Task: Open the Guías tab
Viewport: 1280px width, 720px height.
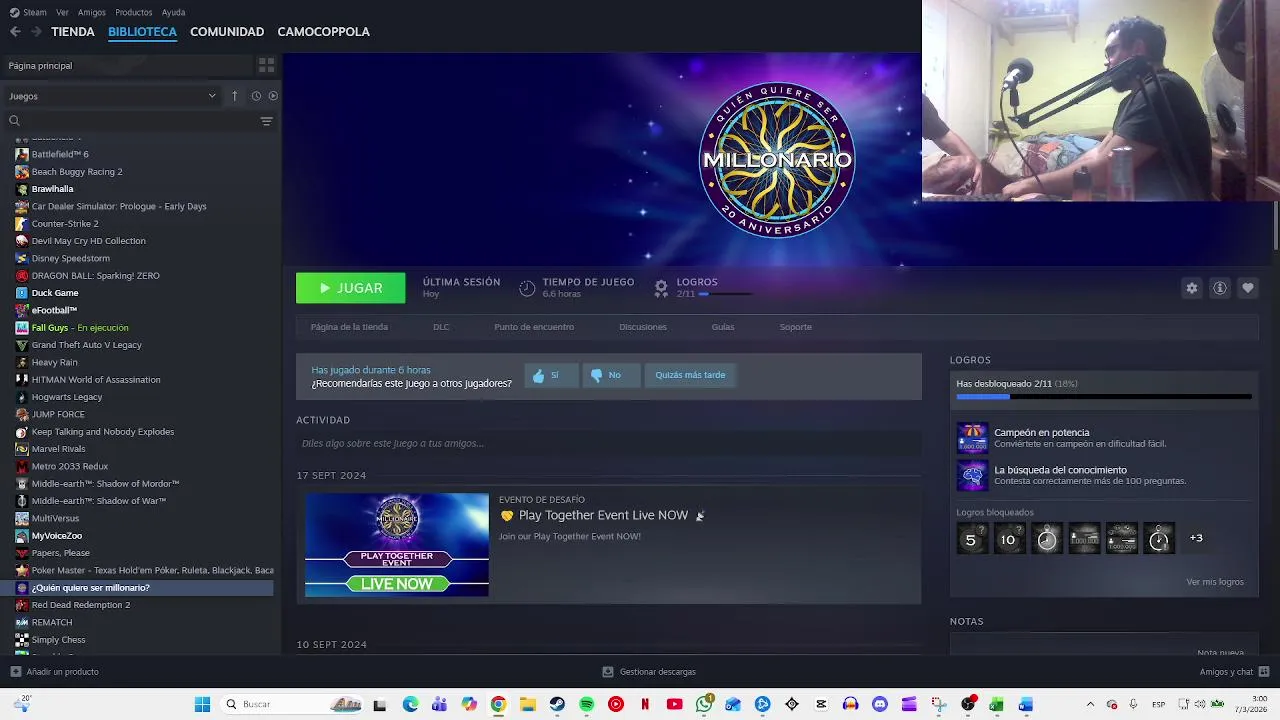Action: (723, 327)
